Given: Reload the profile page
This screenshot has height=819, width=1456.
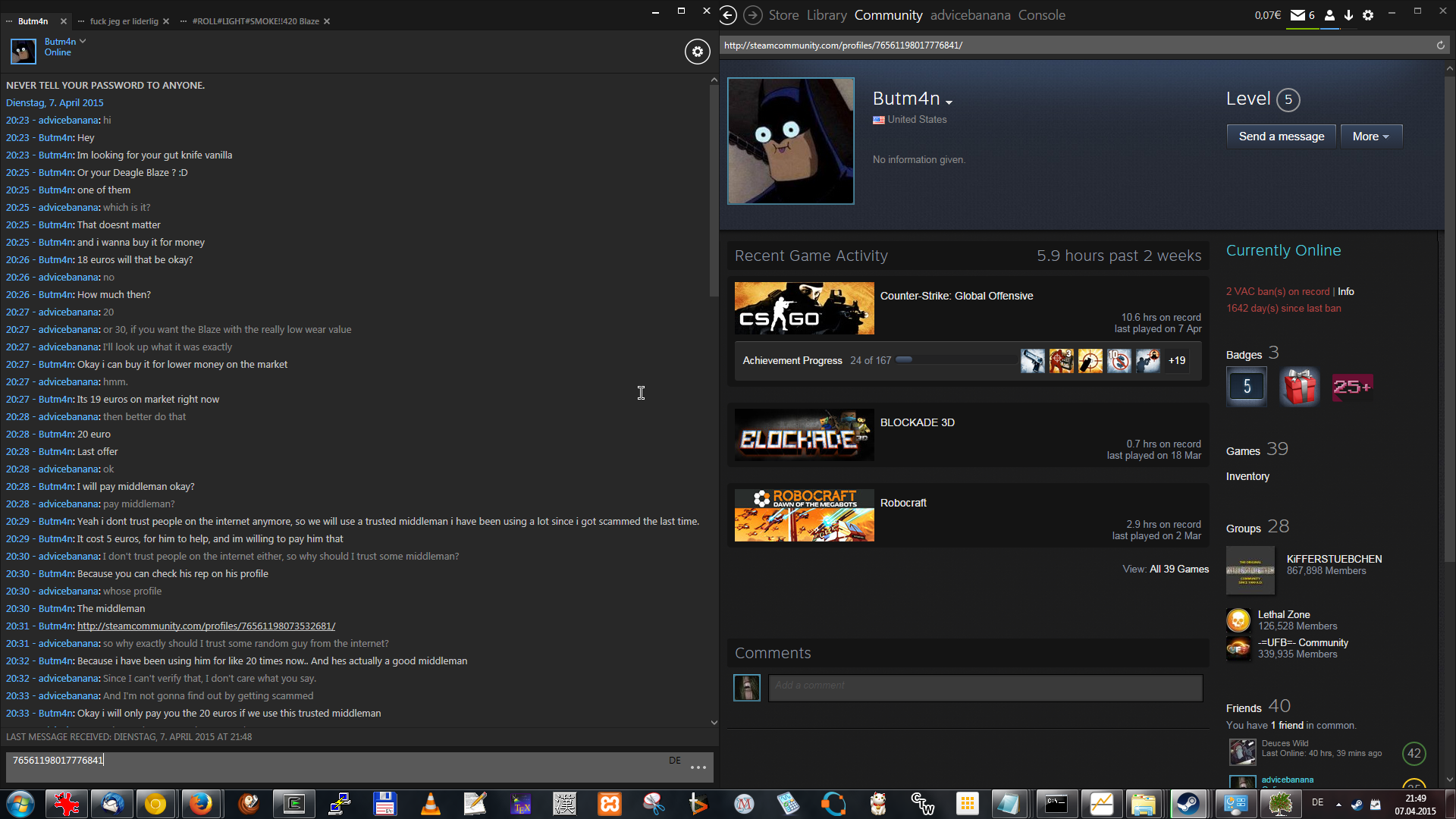Looking at the screenshot, I should click(1440, 45).
